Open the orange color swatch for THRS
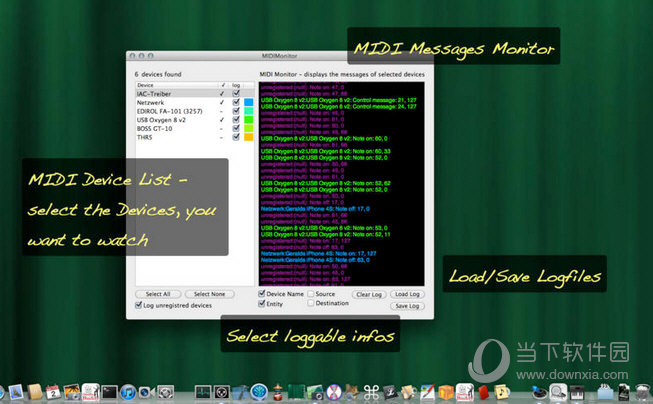 tap(249, 137)
